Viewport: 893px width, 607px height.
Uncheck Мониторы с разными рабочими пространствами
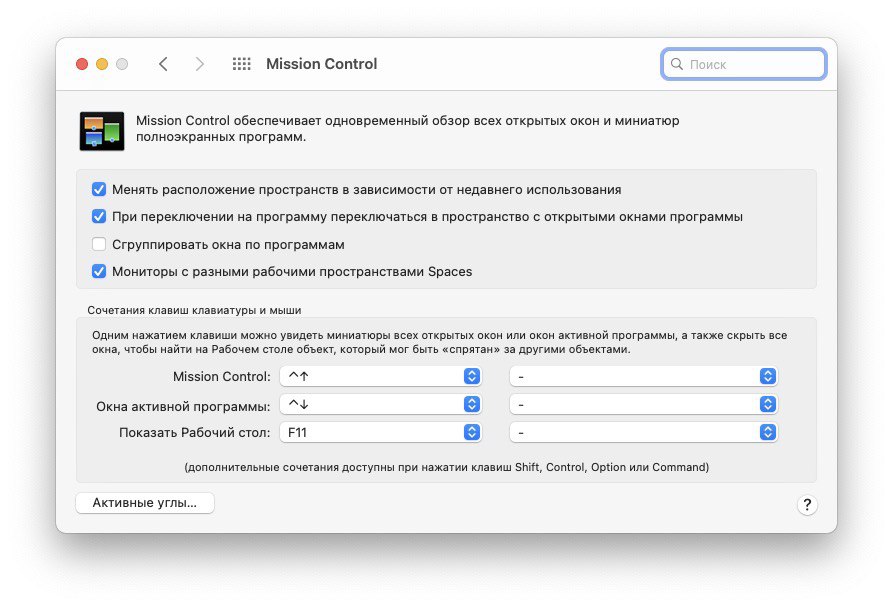[x=99, y=271]
